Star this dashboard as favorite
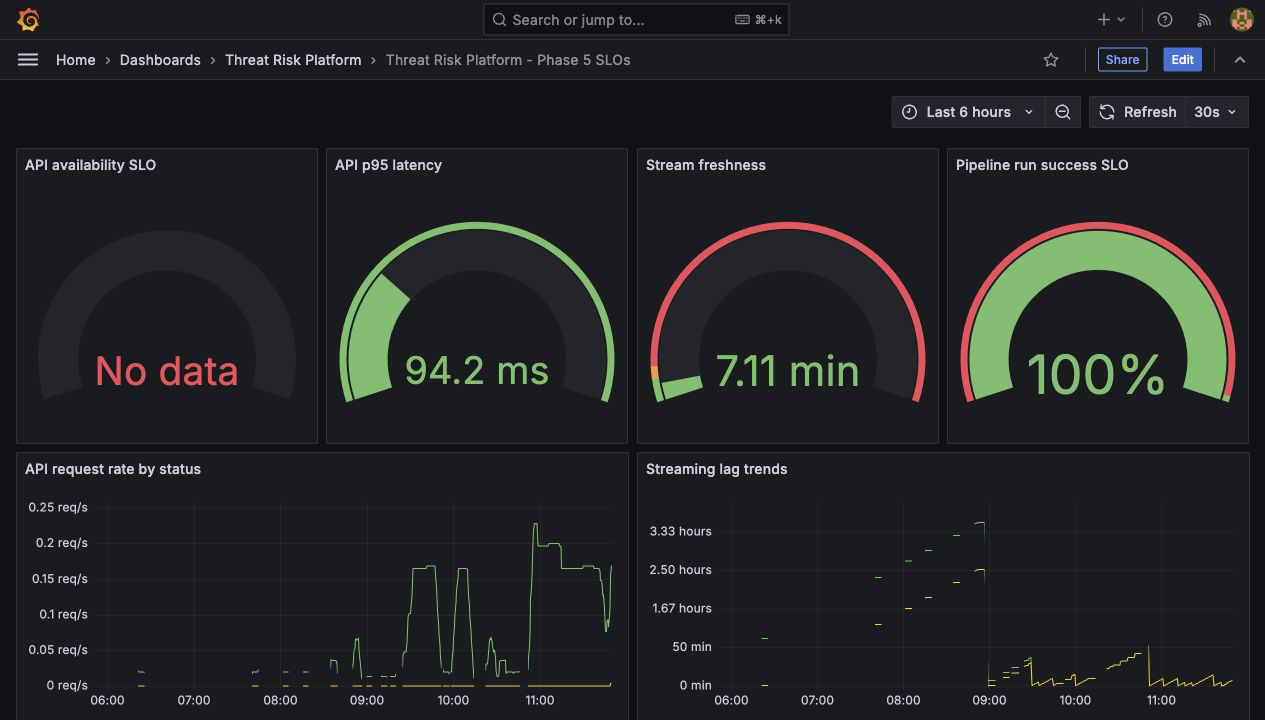Screen dimensions: 1265x720 click(x=1051, y=60)
